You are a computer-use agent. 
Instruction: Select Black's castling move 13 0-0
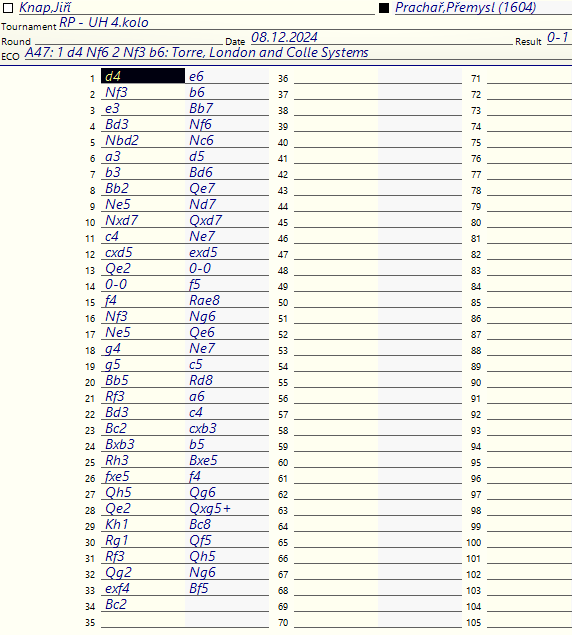(227, 268)
